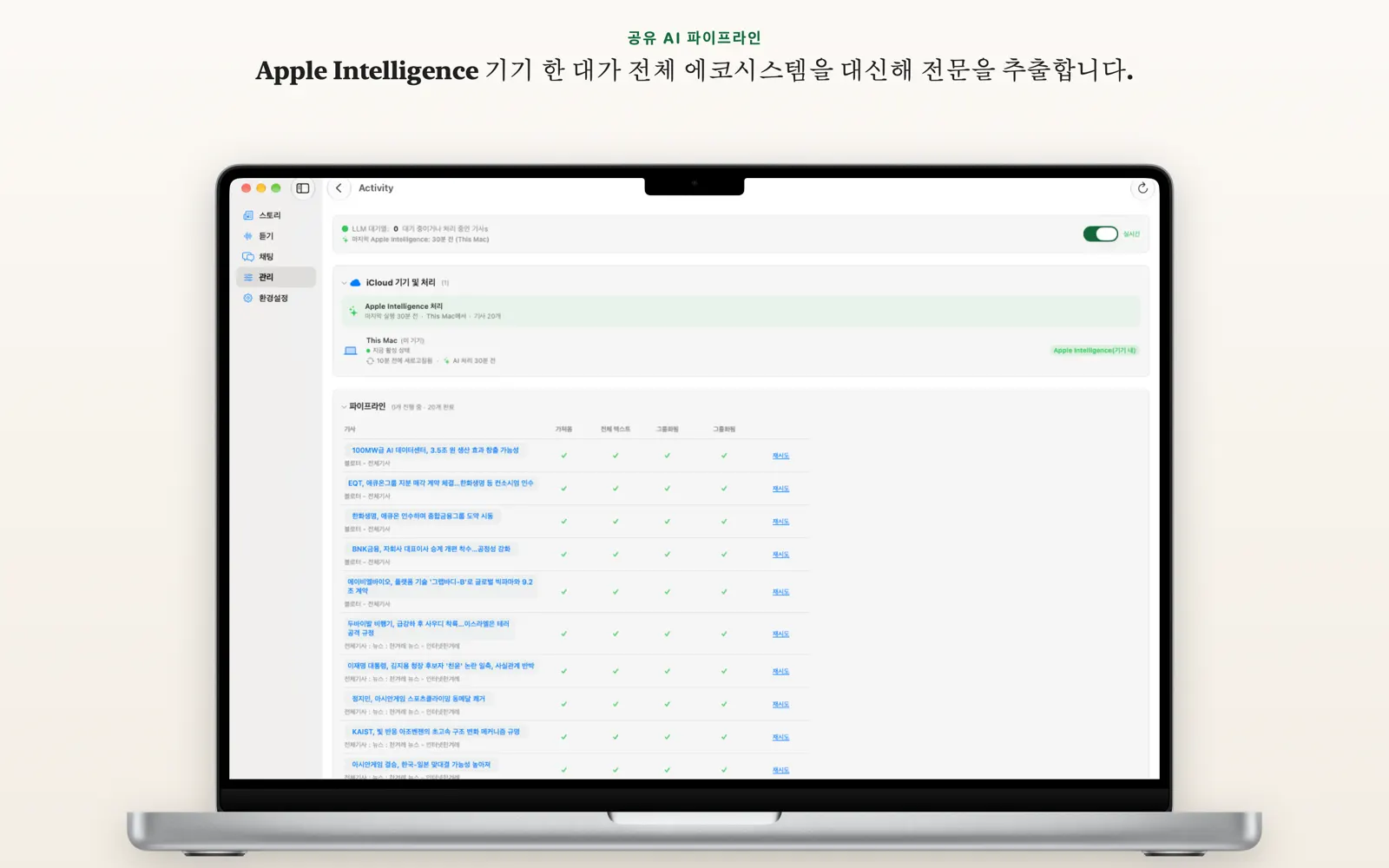1389x868 pixels.
Task: Click the green LLM queue status dot
Action: (345, 229)
